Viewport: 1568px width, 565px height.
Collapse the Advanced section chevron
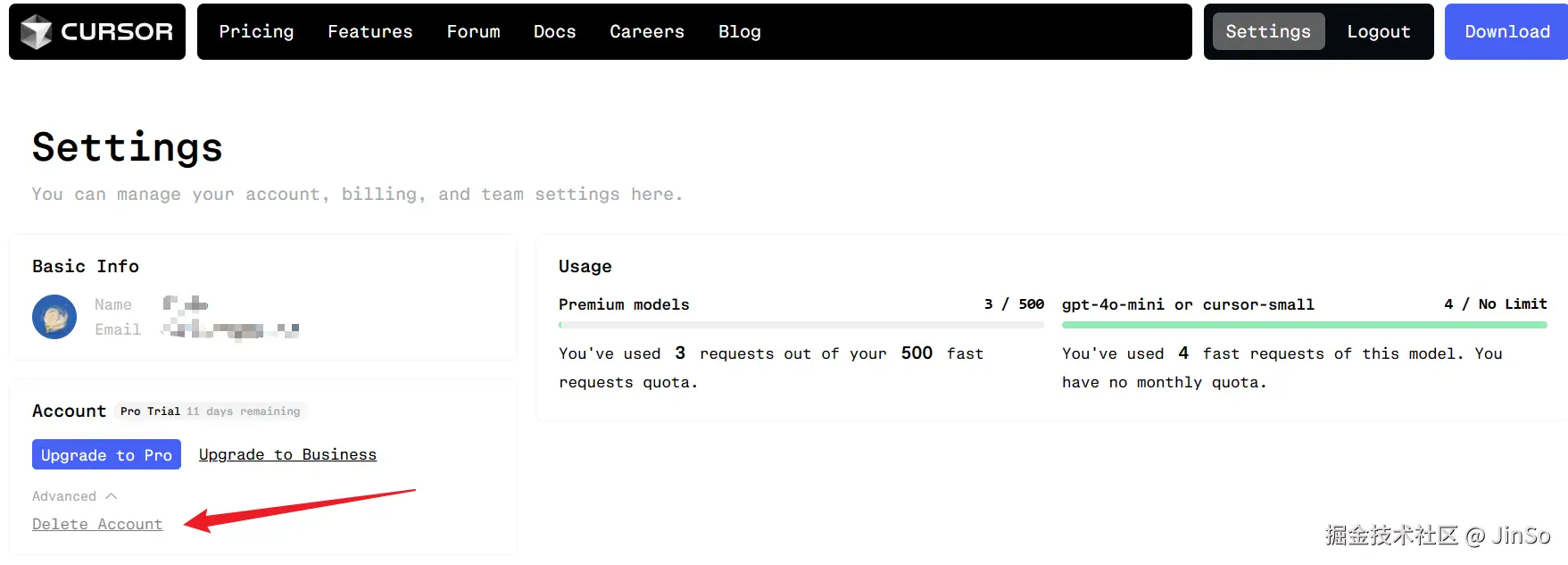pyautogui.click(x=112, y=496)
